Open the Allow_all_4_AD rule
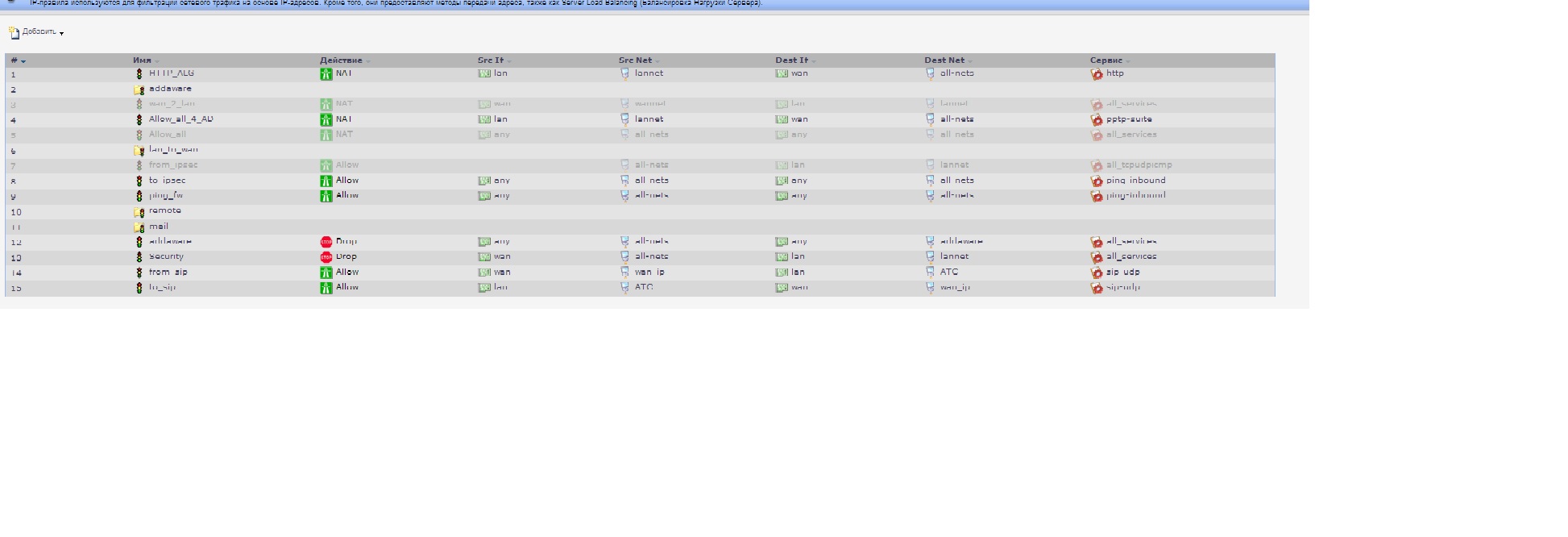1568x537 pixels. pyautogui.click(x=181, y=119)
